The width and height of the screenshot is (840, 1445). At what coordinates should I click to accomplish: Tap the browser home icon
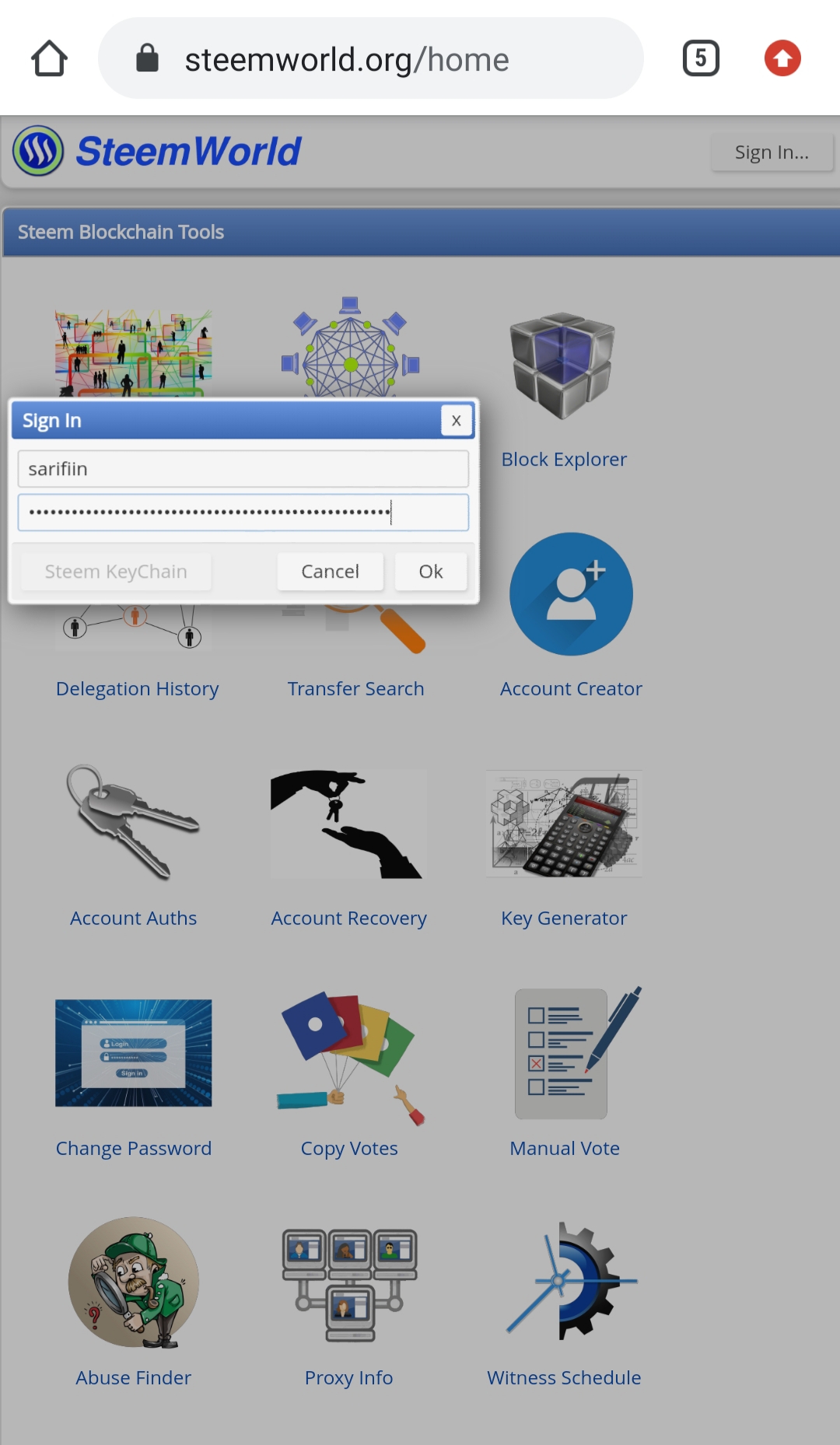point(49,58)
